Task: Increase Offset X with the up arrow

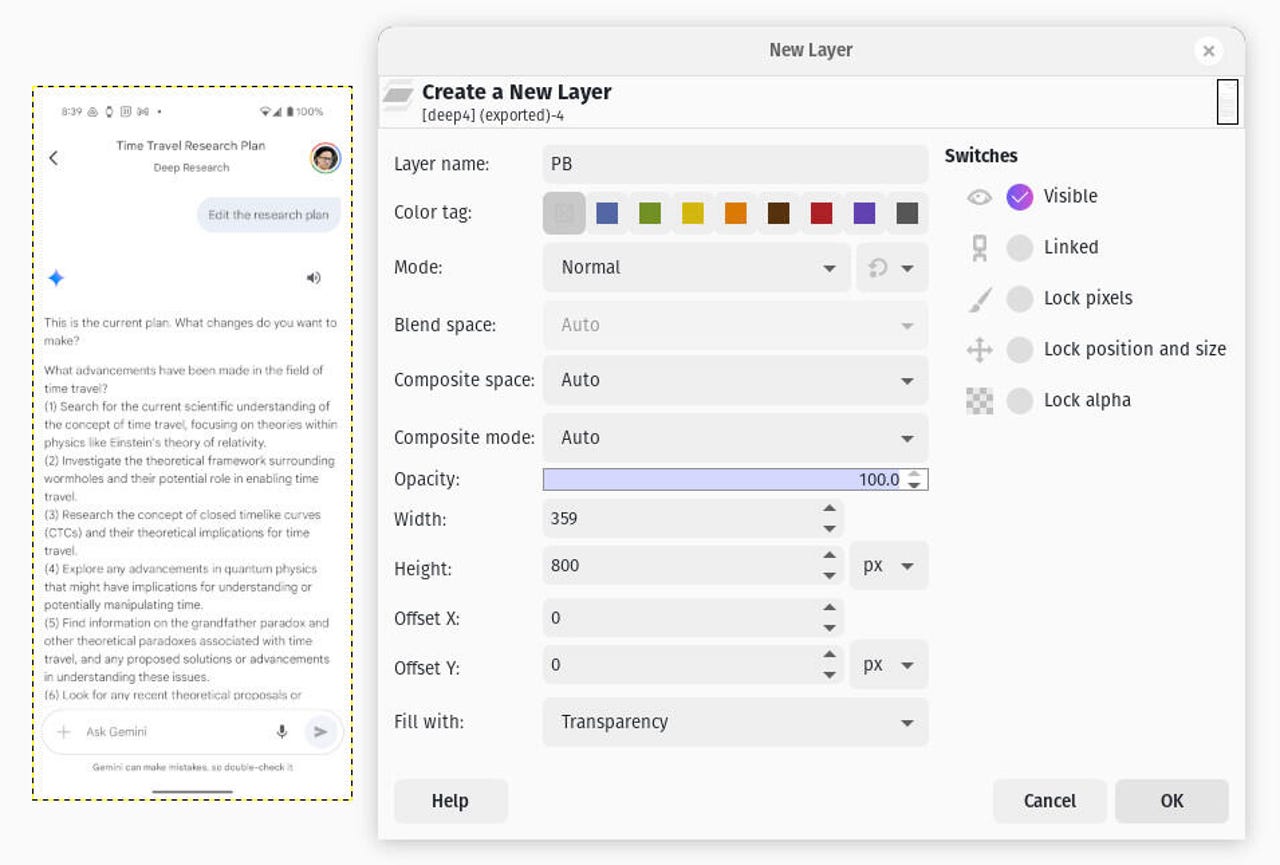Action: [x=829, y=607]
